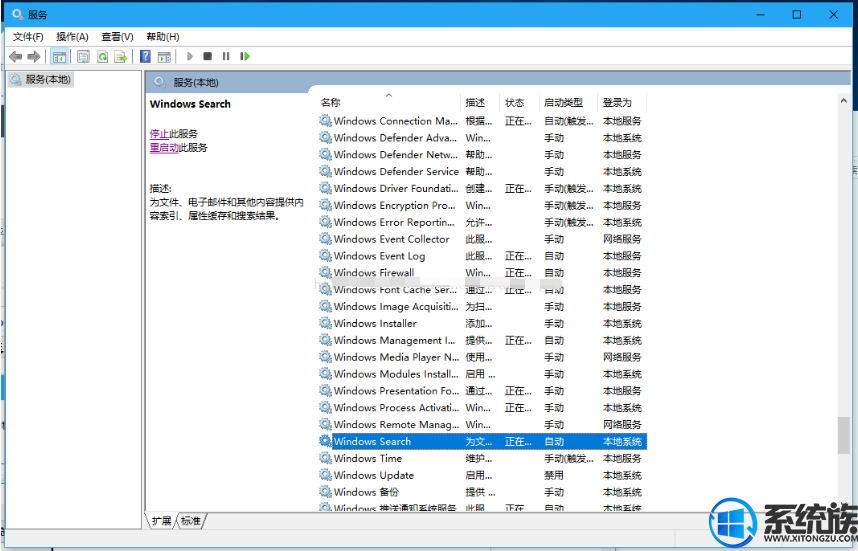Screen dimensions: 858x551
Task: Open the 查看(V) menu
Action: (x=117, y=37)
